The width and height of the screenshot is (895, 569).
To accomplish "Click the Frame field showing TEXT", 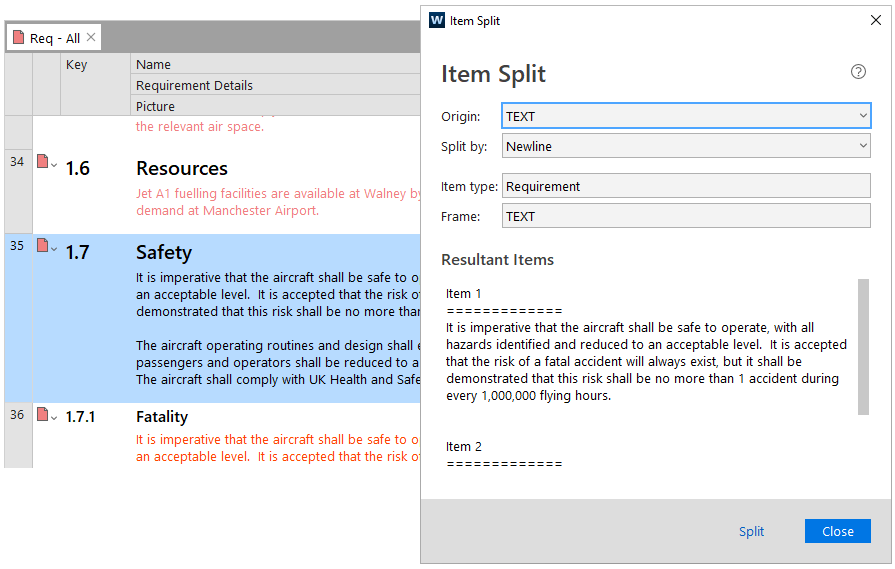I will tap(686, 216).
